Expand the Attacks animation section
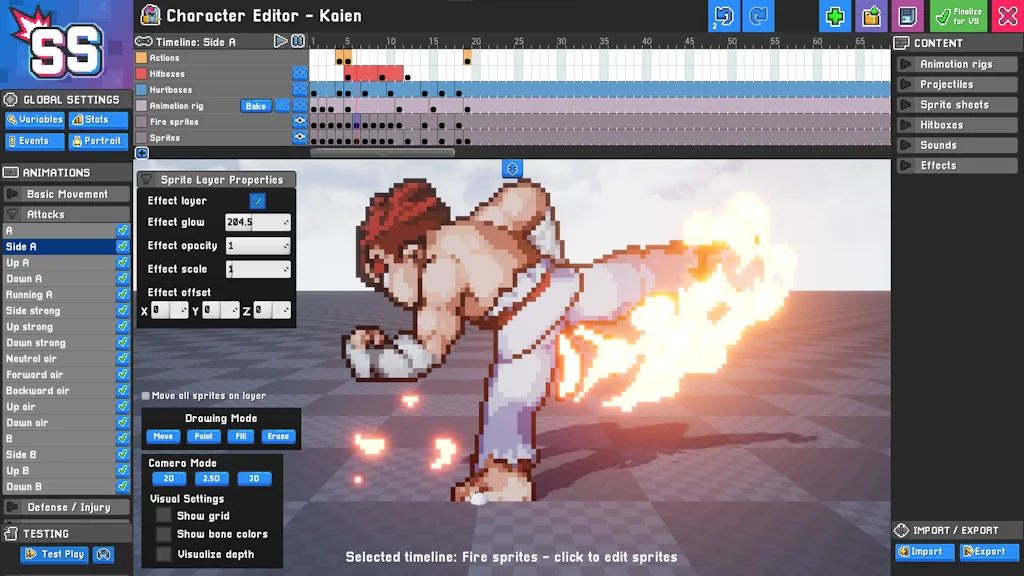The height and width of the screenshot is (576, 1024). click(66, 212)
